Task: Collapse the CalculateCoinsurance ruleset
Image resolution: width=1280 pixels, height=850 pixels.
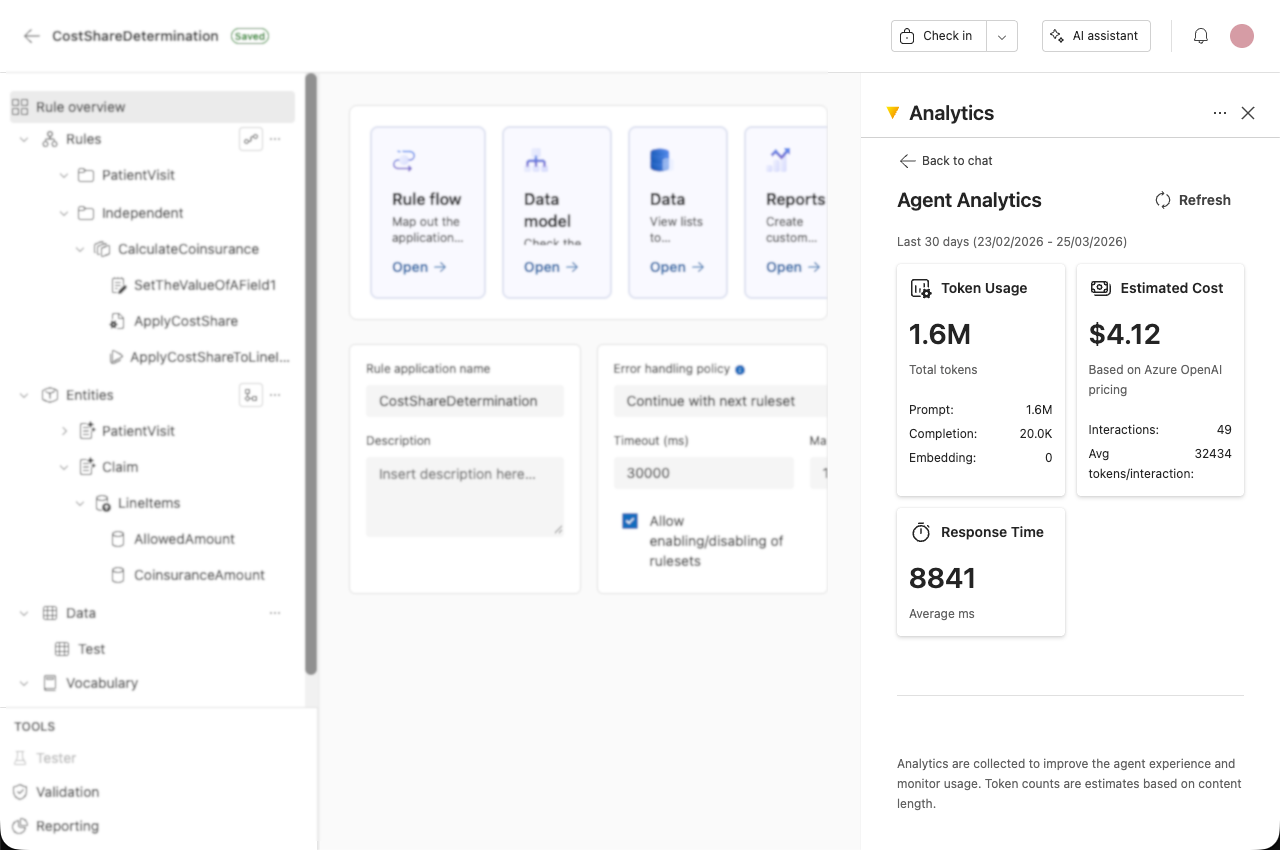Action: [79, 249]
